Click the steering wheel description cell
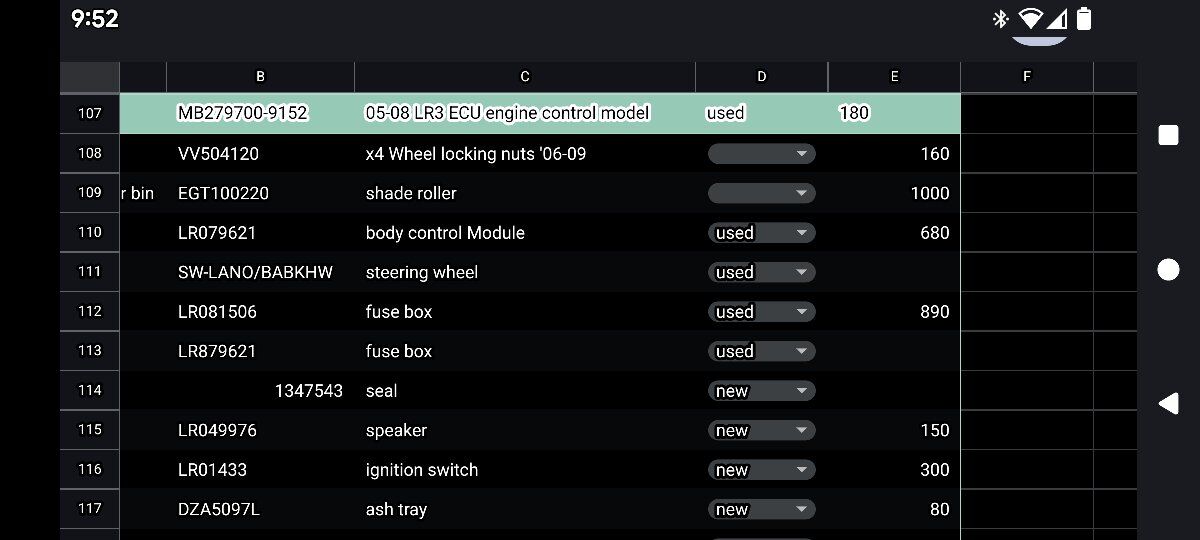The height and width of the screenshot is (540, 1200). pos(525,272)
